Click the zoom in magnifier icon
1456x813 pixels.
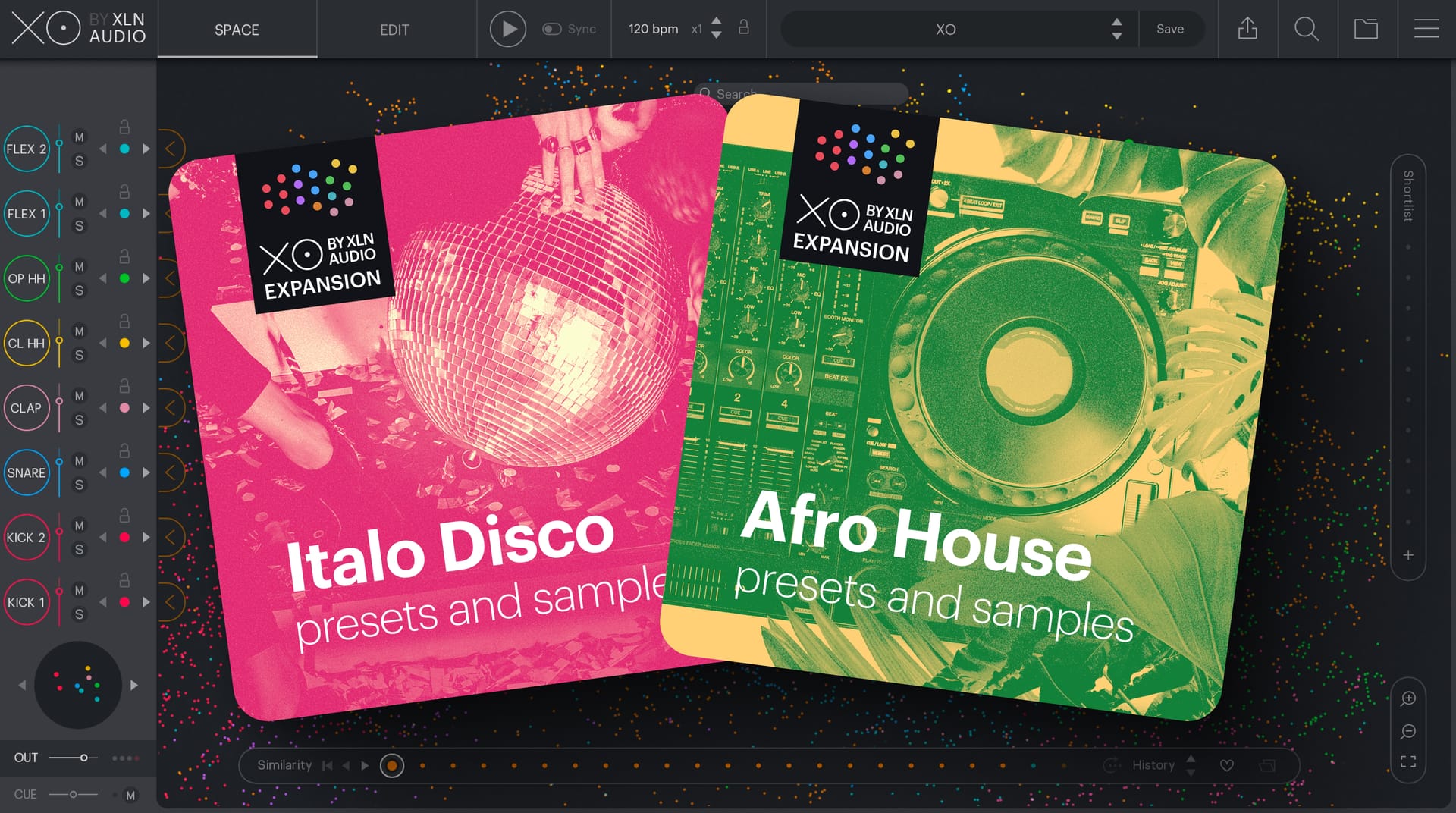(x=1408, y=698)
